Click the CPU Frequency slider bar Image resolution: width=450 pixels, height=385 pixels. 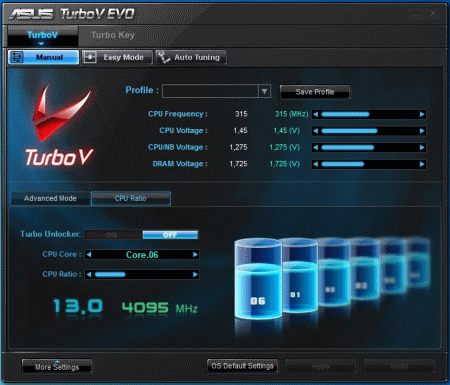[369, 114]
